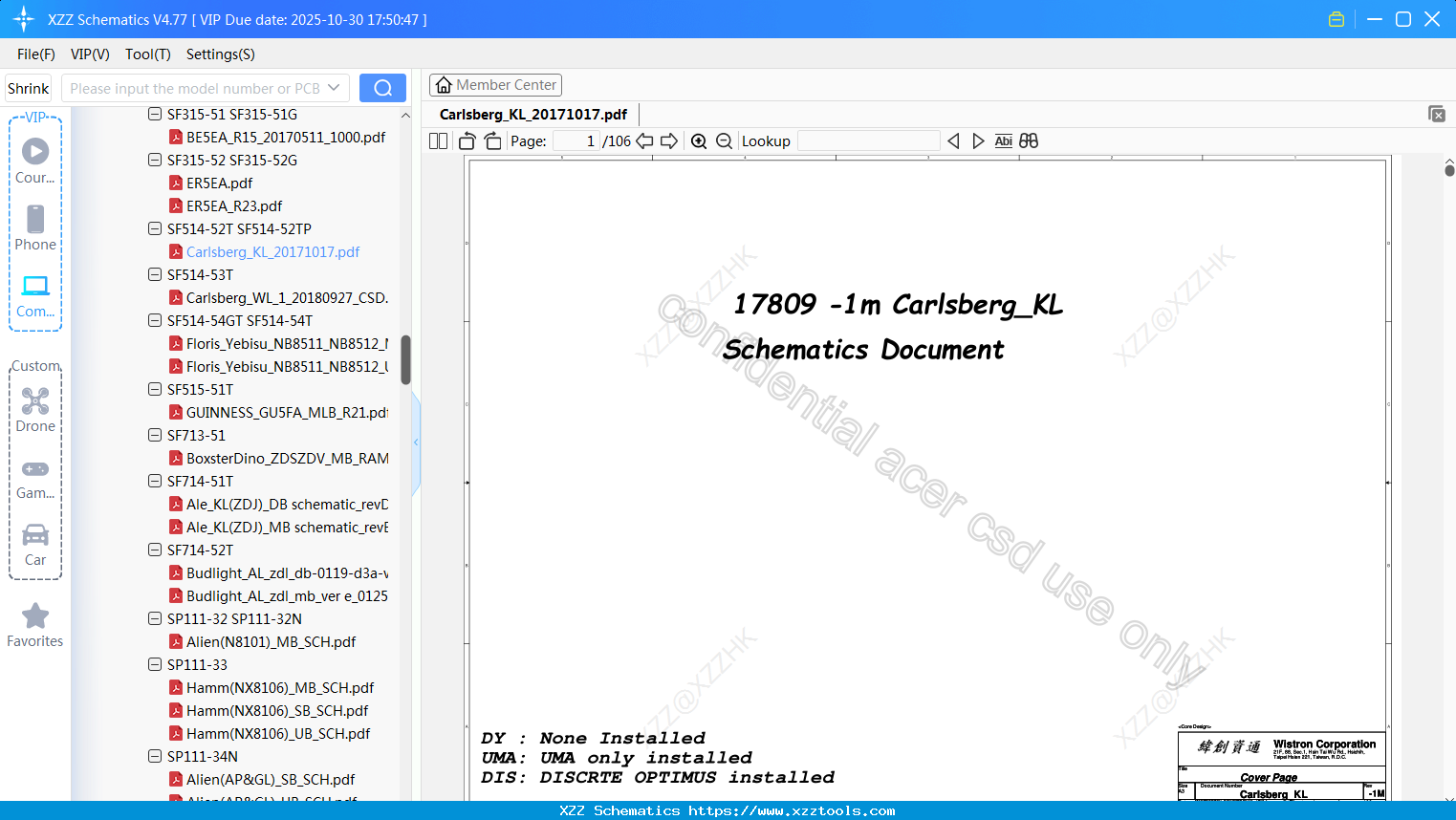1456x820 pixels.
Task: Collapse the SP111-33 node
Action: pyautogui.click(x=155, y=664)
